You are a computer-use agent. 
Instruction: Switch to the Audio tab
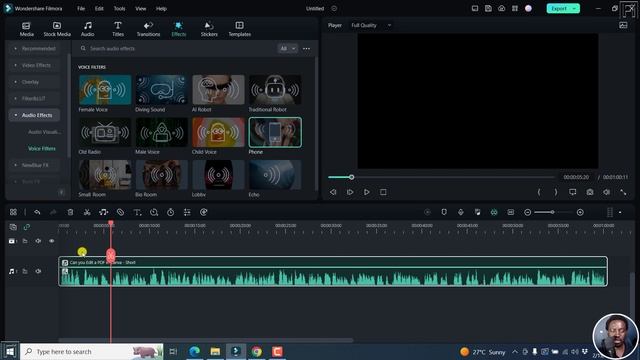(87, 29)
